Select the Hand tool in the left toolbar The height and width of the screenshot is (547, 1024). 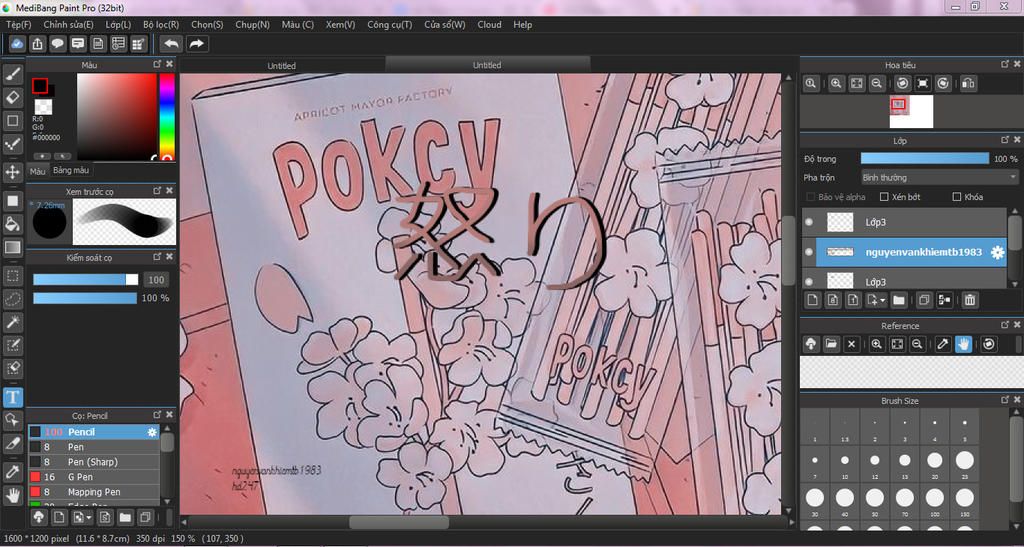pos(12,495)
